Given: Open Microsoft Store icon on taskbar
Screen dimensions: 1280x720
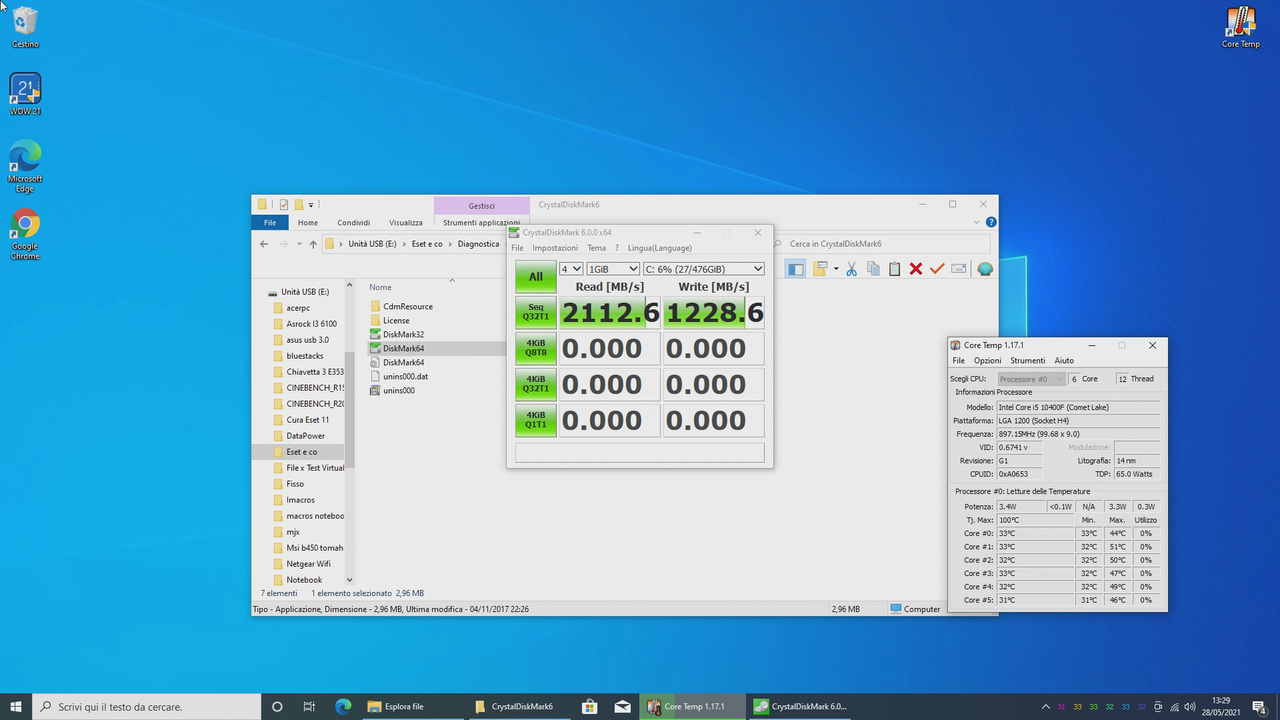Looking at the screenshot, I should pyautogui.click(x=590, y=706).
